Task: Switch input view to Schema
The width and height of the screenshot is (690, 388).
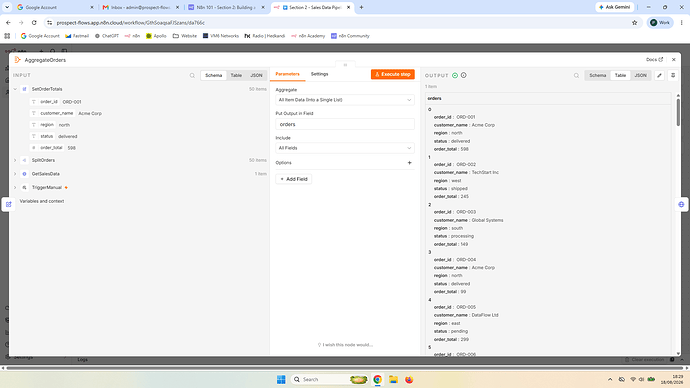Action: tap(213, 75)
